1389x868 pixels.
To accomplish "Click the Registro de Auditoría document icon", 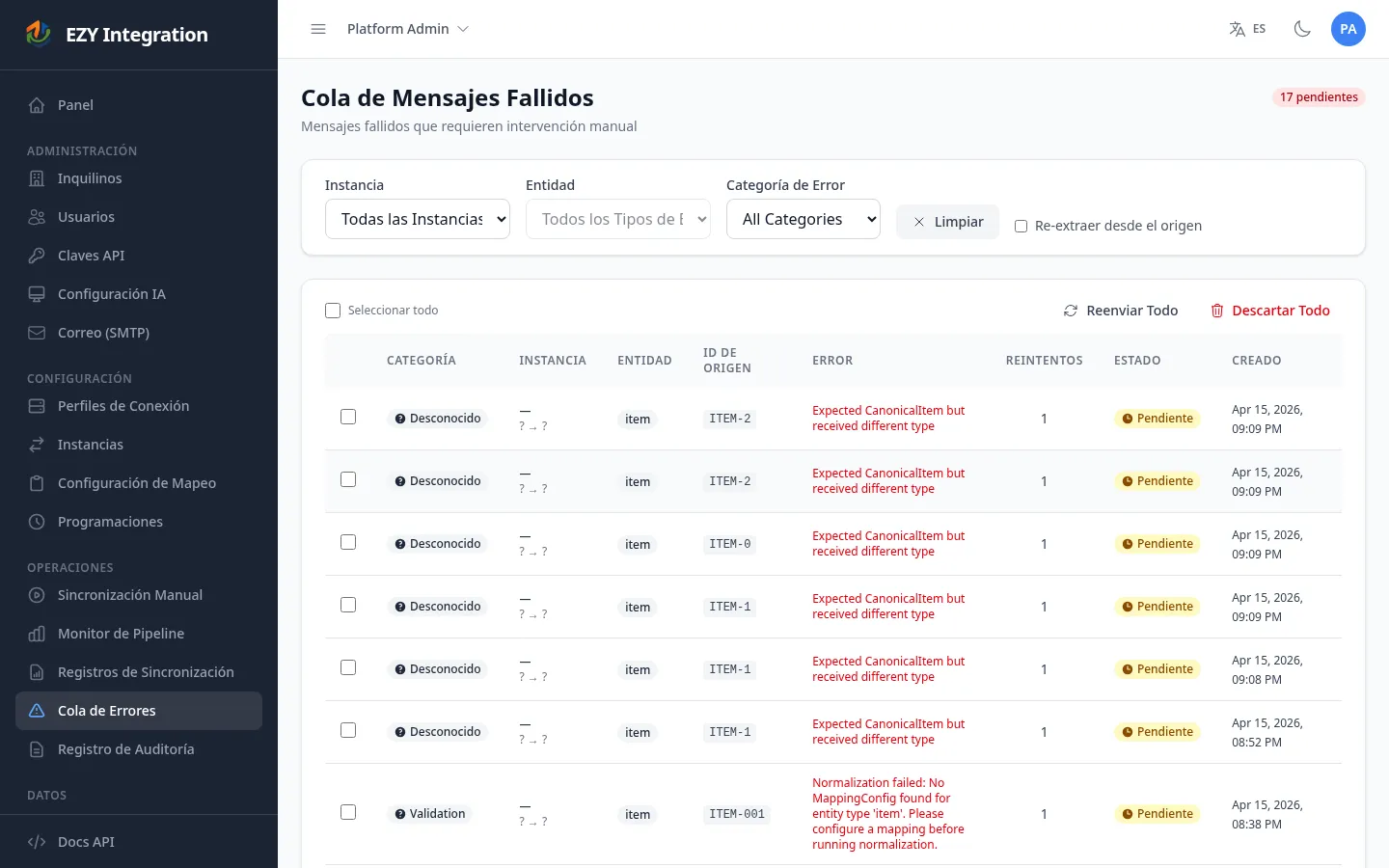I will (x=37, y=749).
